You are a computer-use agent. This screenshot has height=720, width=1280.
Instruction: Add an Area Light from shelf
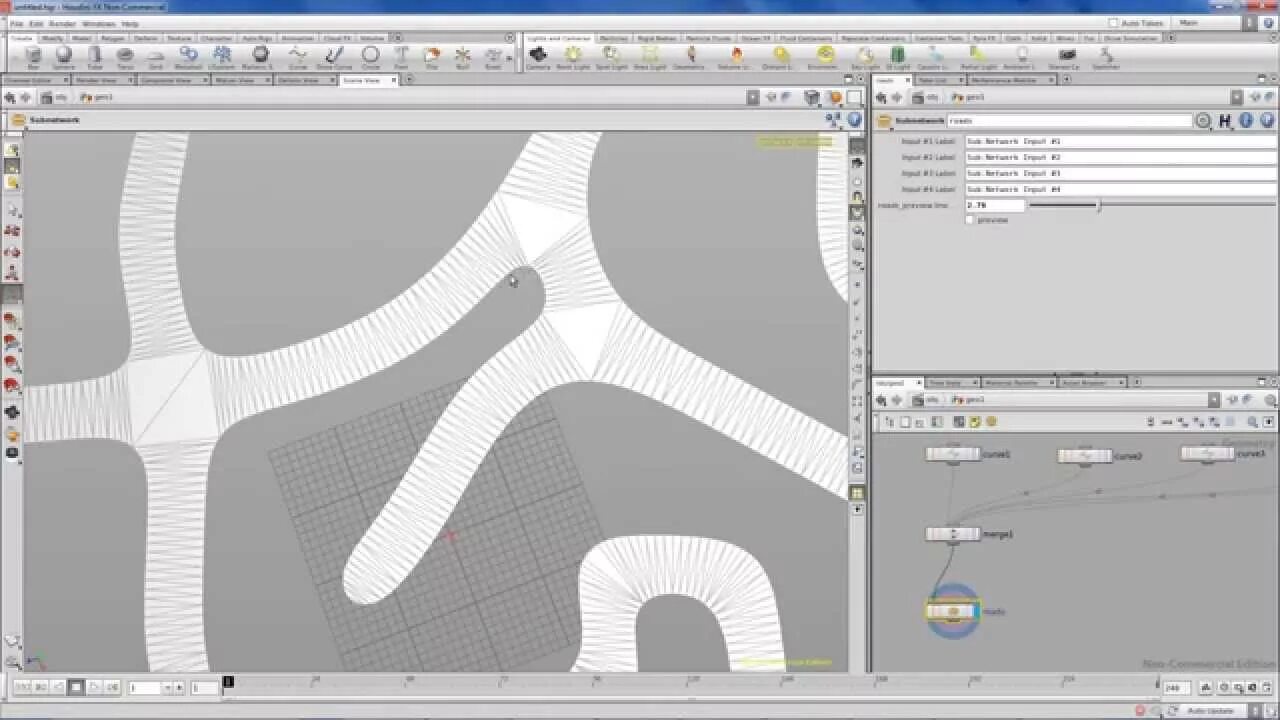[649, 57]
